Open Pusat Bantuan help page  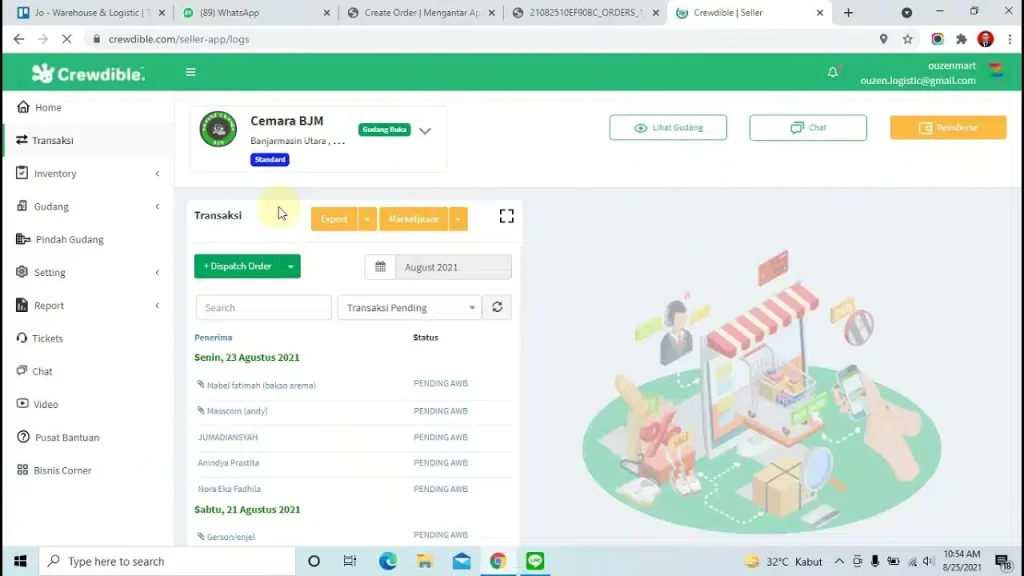tap(67, 437)
